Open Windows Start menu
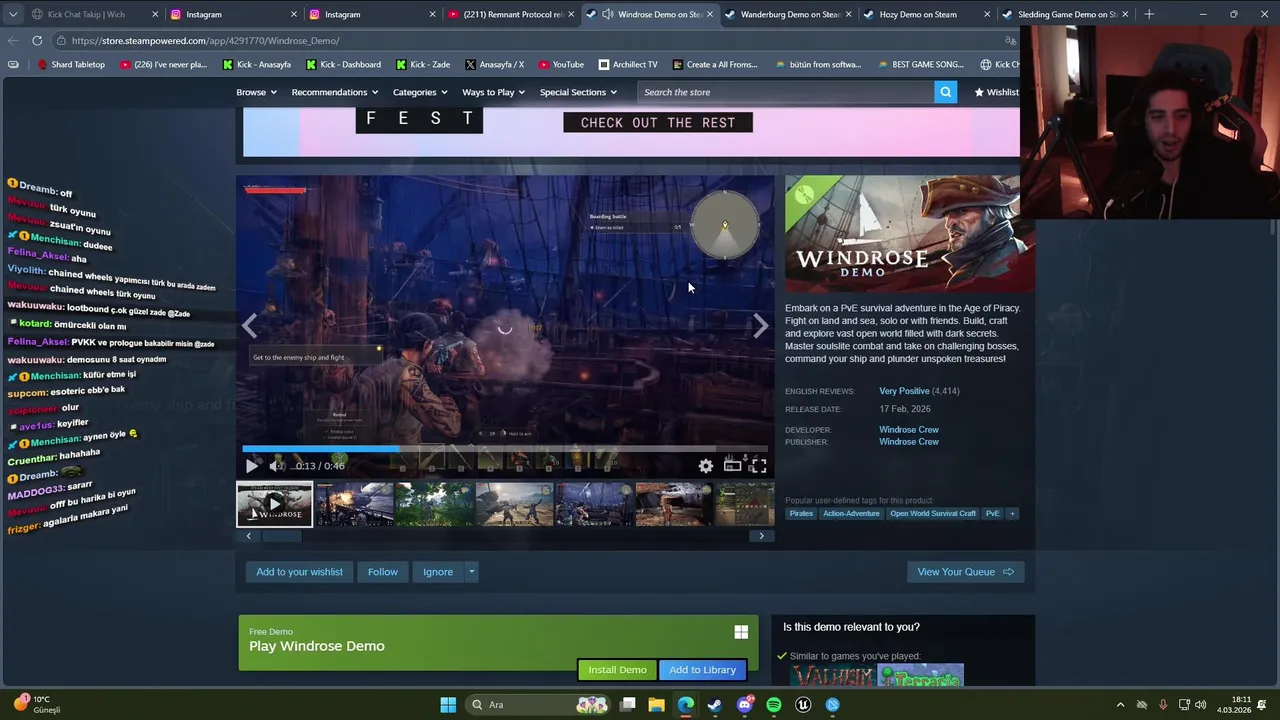Viewport: 1280px width, 720px height. 448,705
